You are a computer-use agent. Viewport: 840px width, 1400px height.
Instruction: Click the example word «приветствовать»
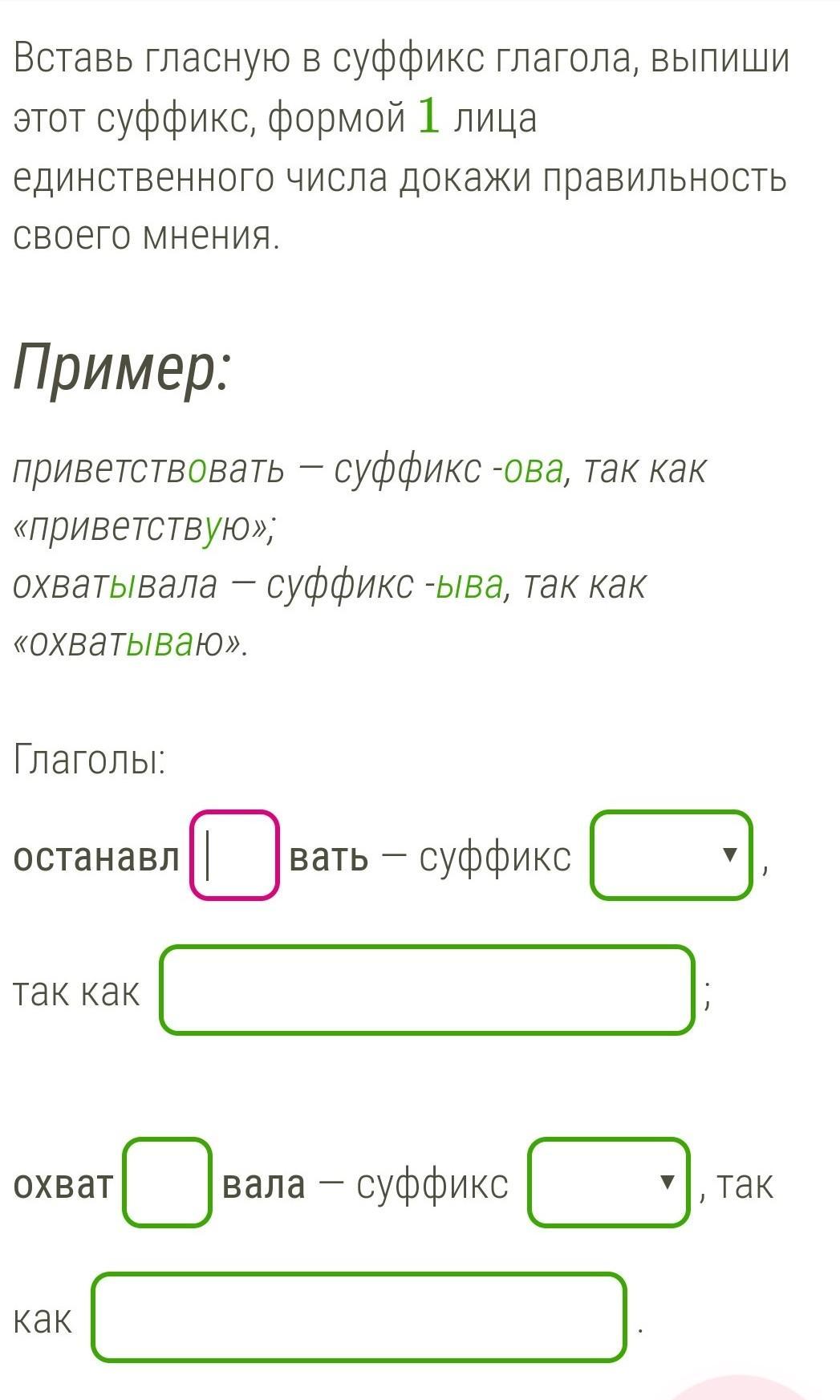(148, 470)
